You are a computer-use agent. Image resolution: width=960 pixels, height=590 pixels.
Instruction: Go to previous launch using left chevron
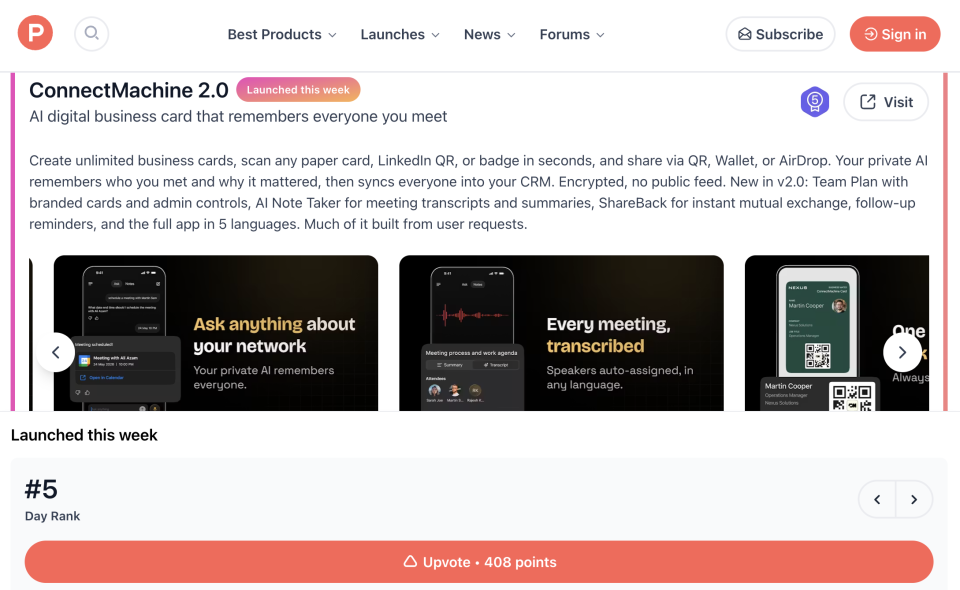[x=877, y=499]
